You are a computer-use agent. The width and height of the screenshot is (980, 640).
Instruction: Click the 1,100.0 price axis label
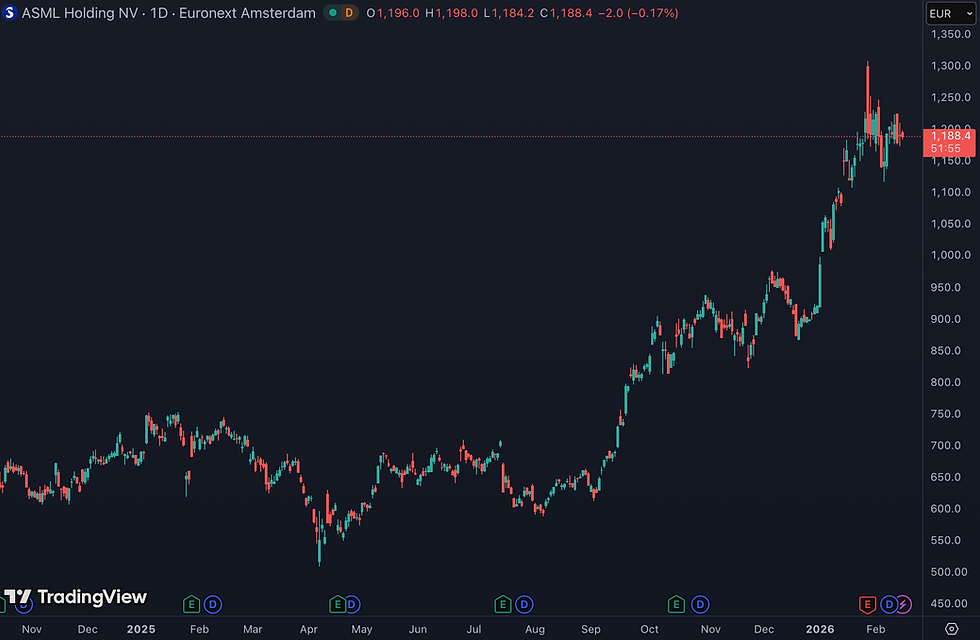pos(951,192)
